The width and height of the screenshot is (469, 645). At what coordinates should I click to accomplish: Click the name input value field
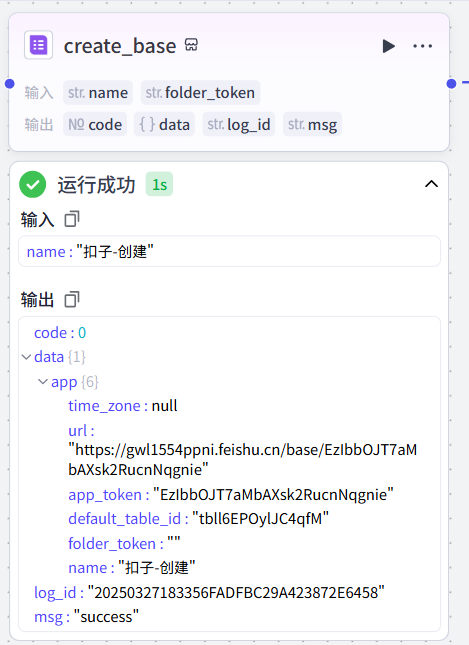click(230, 251)
